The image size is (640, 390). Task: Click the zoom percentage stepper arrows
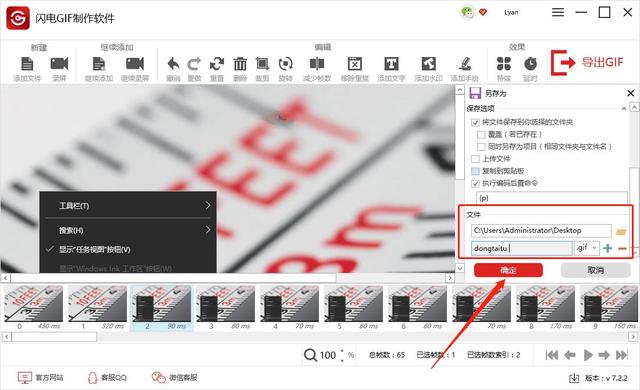click(x=342, y=355)
